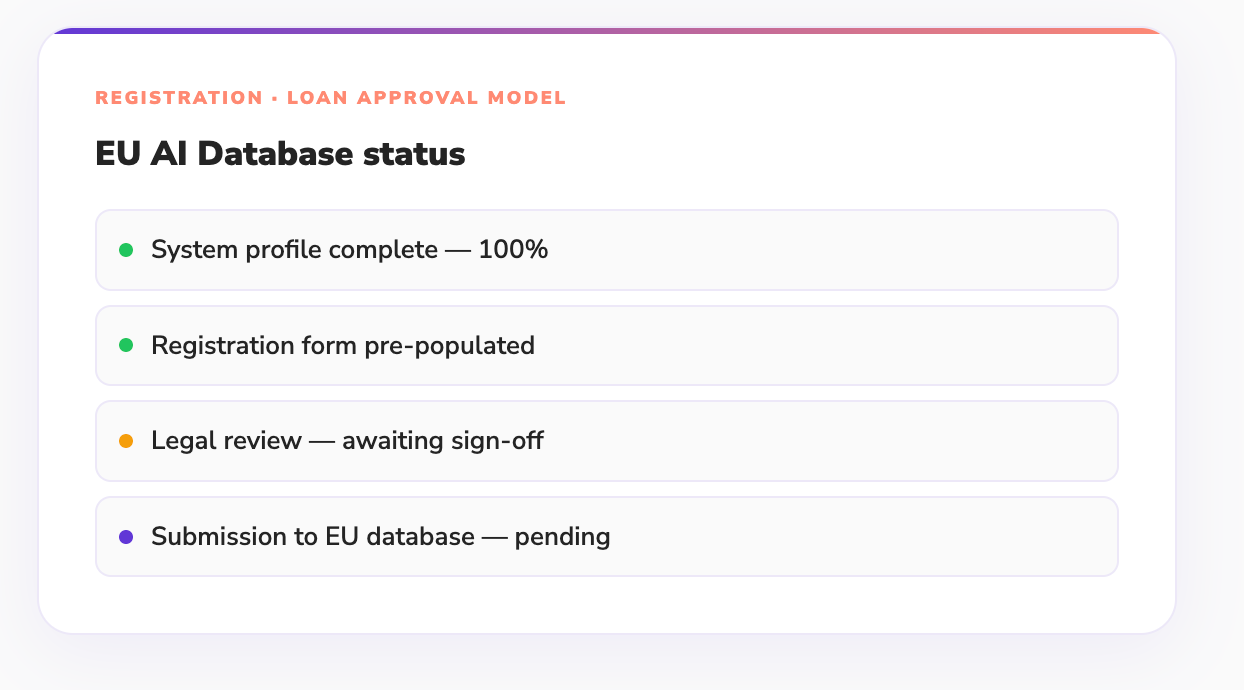Click the orange dot beside Legal review
1244x690 pixels.
(x=126, y=441)
